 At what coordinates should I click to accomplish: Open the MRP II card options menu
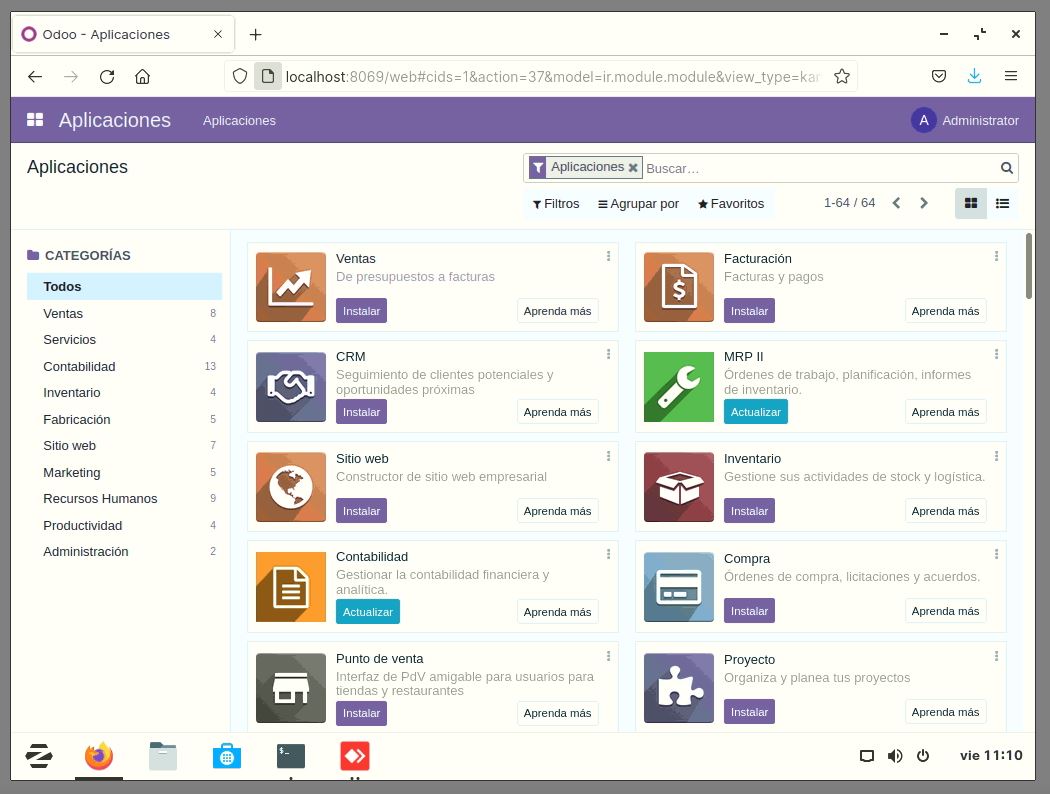[x=996, y=354]
